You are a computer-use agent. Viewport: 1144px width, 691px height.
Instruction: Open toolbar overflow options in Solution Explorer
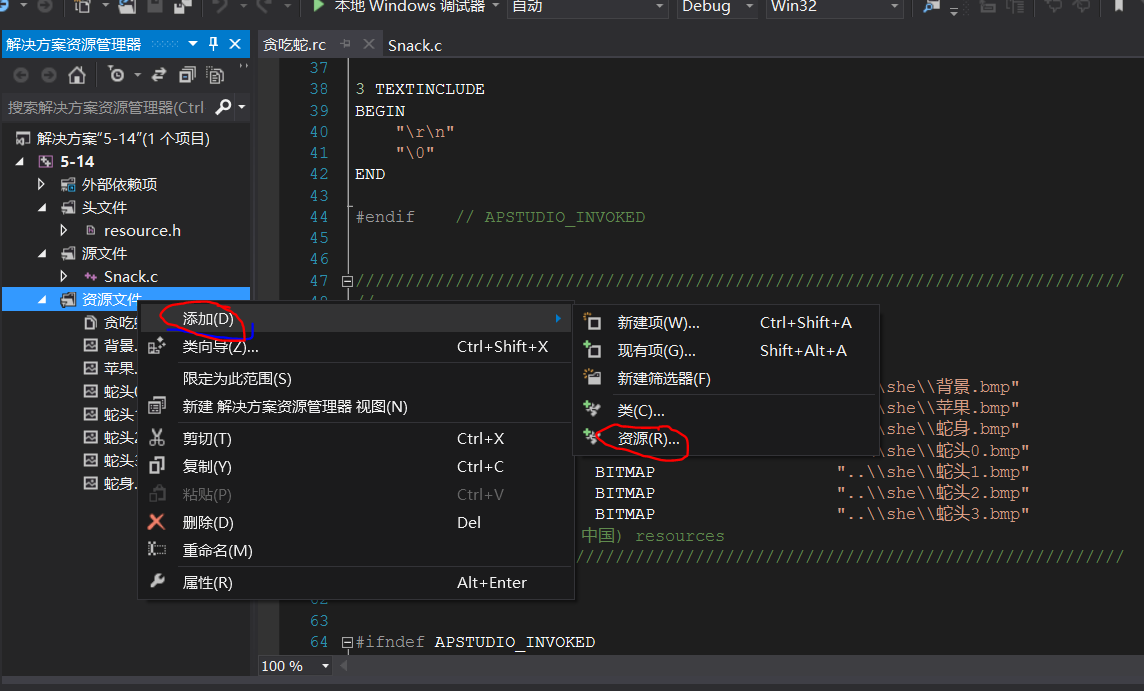click(244, 66)
